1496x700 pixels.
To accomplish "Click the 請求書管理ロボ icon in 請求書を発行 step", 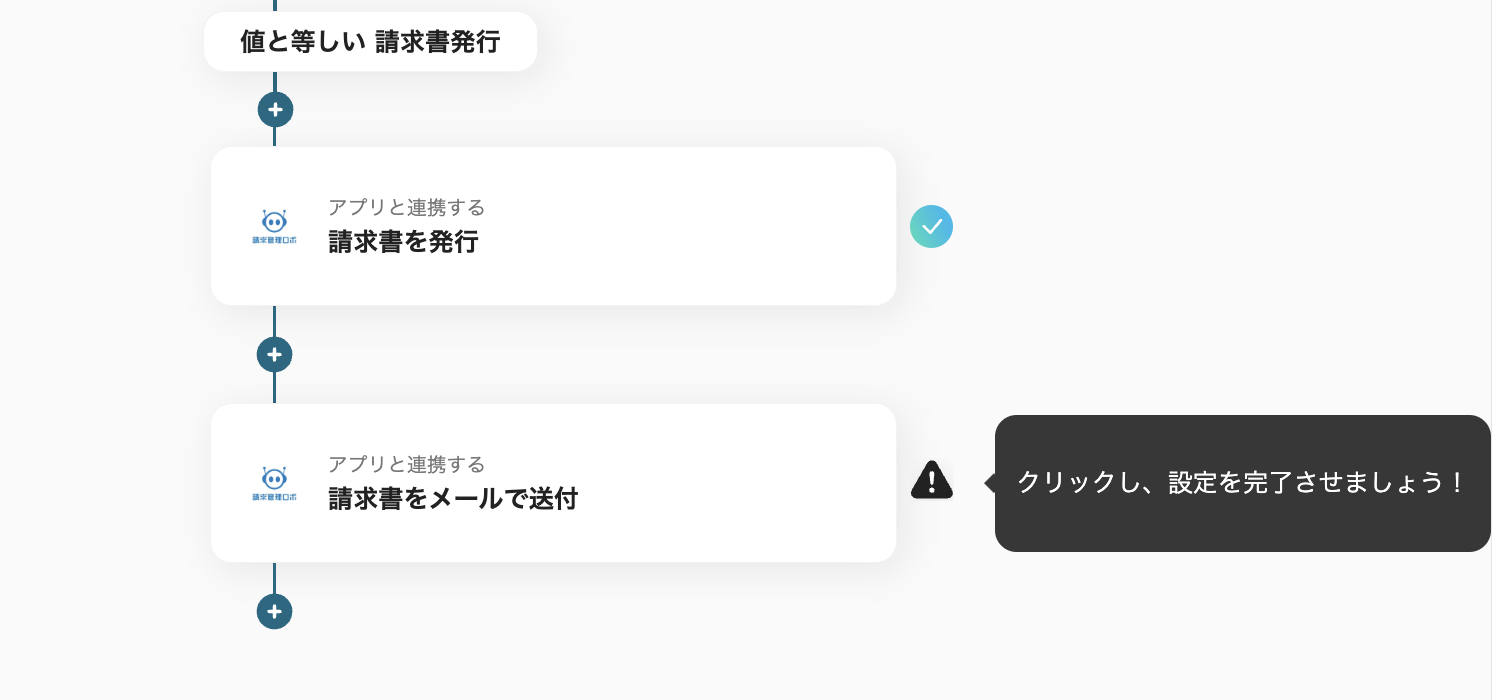I will pyautogui.click(x=274, y=227).
